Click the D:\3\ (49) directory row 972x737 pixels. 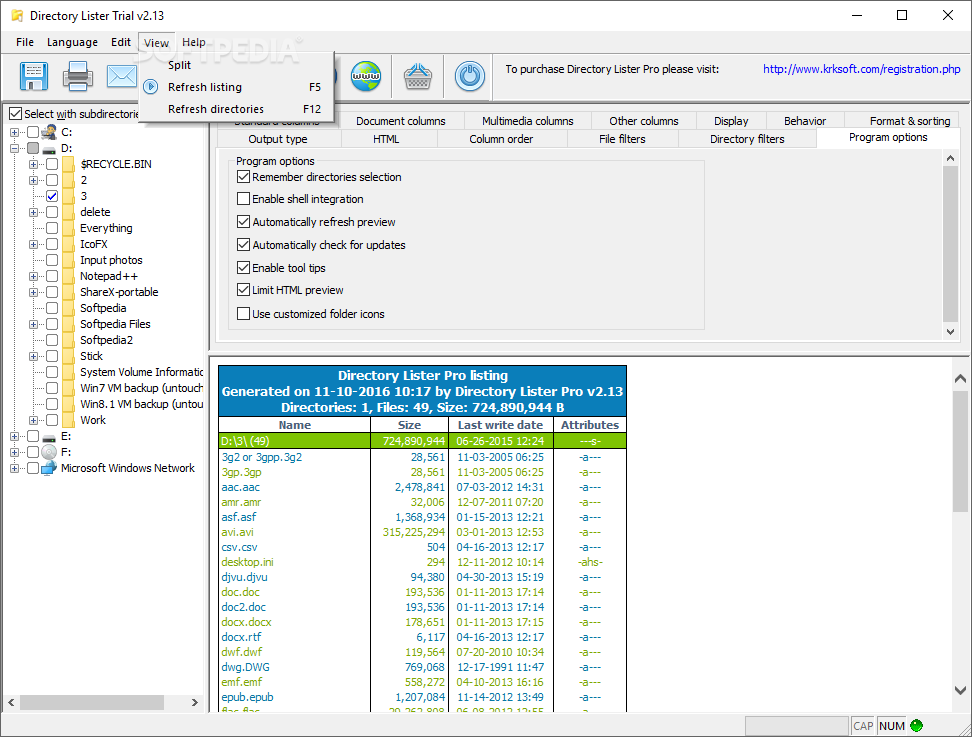[422, 441]
